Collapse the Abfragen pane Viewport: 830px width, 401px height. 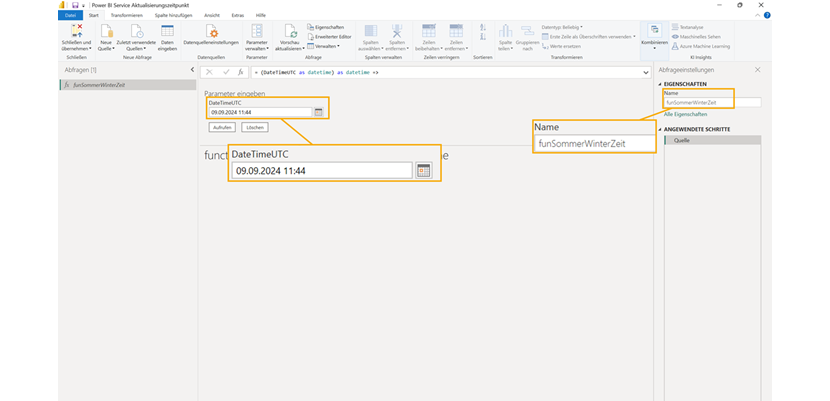(191, 71)
